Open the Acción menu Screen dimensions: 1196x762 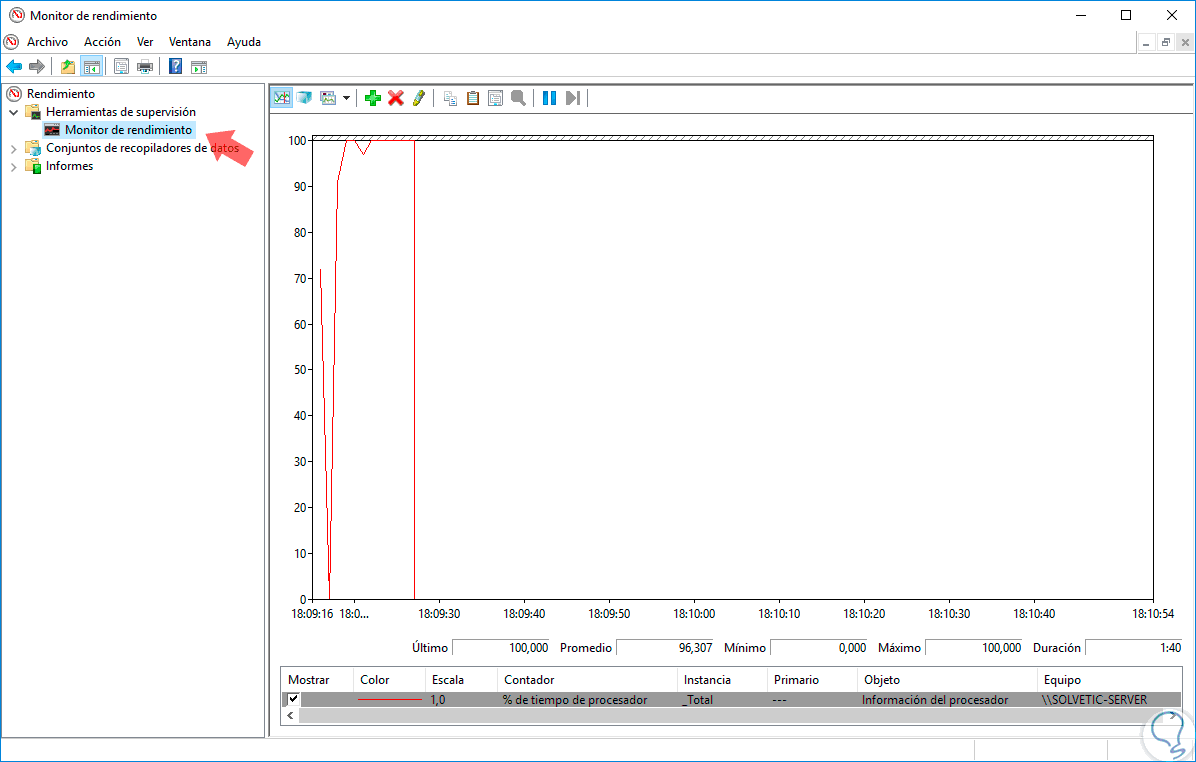(102, 42)
